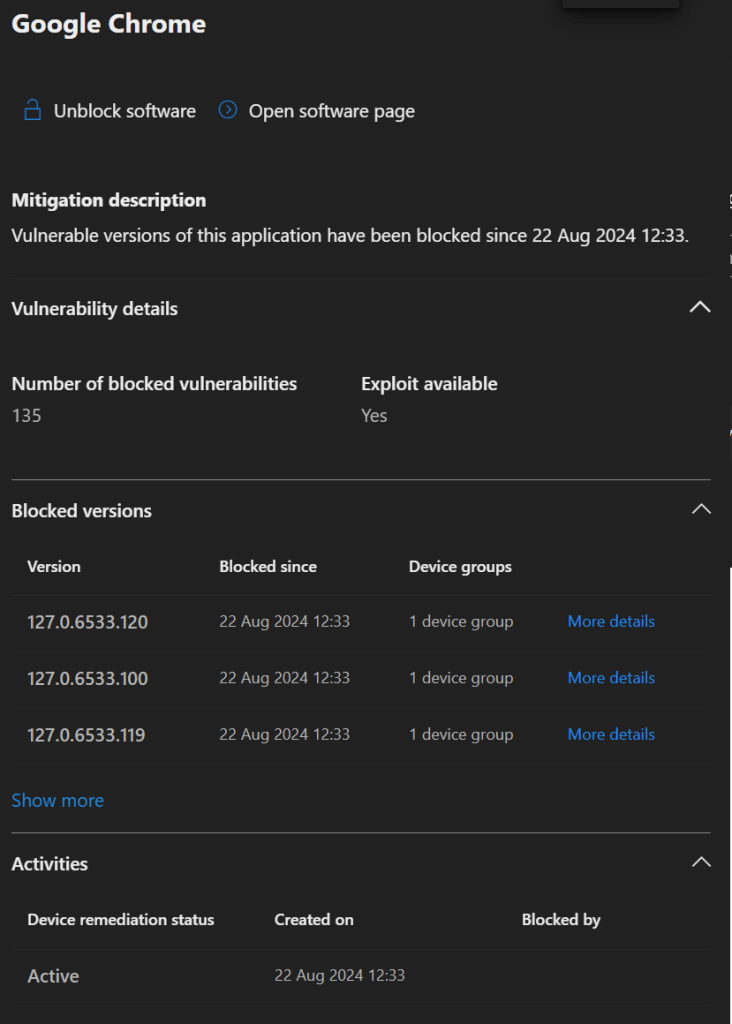This screenshot has width=732, height=1024.
Task: Click the Device groups column header
Action: point(460,566)
